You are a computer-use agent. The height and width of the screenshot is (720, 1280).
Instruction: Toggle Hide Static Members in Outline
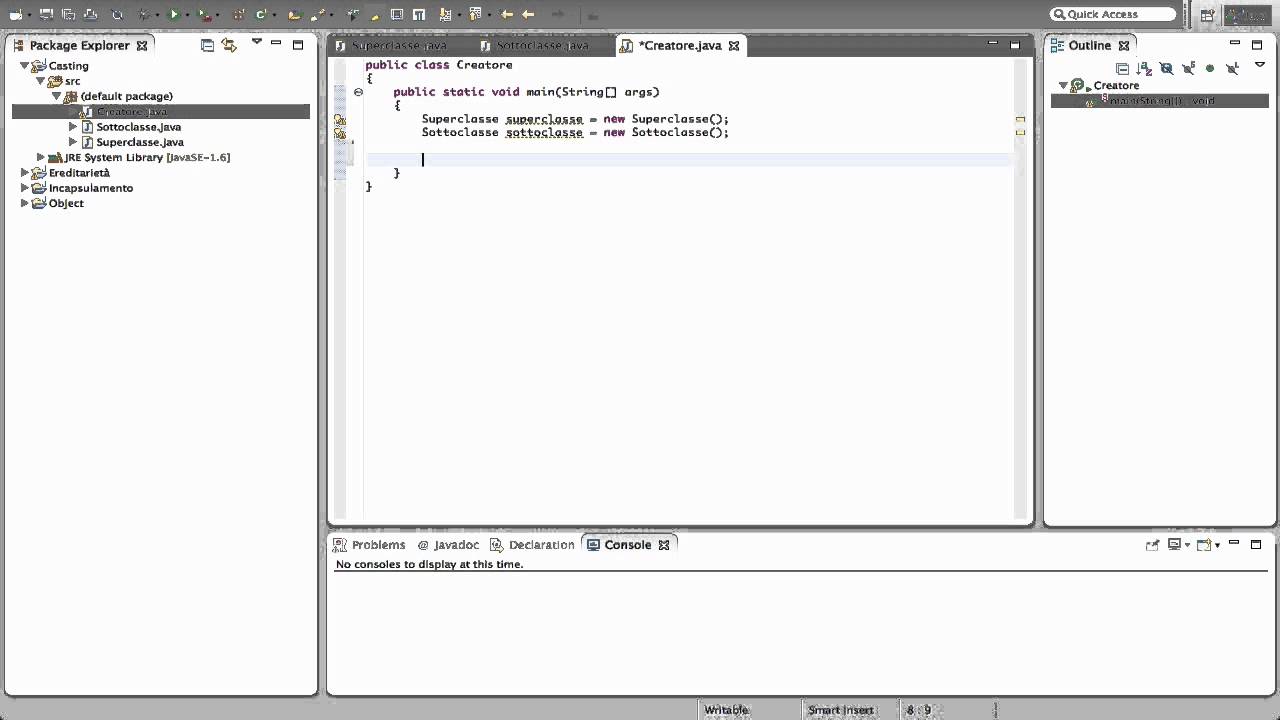(x=1188, y=69)
